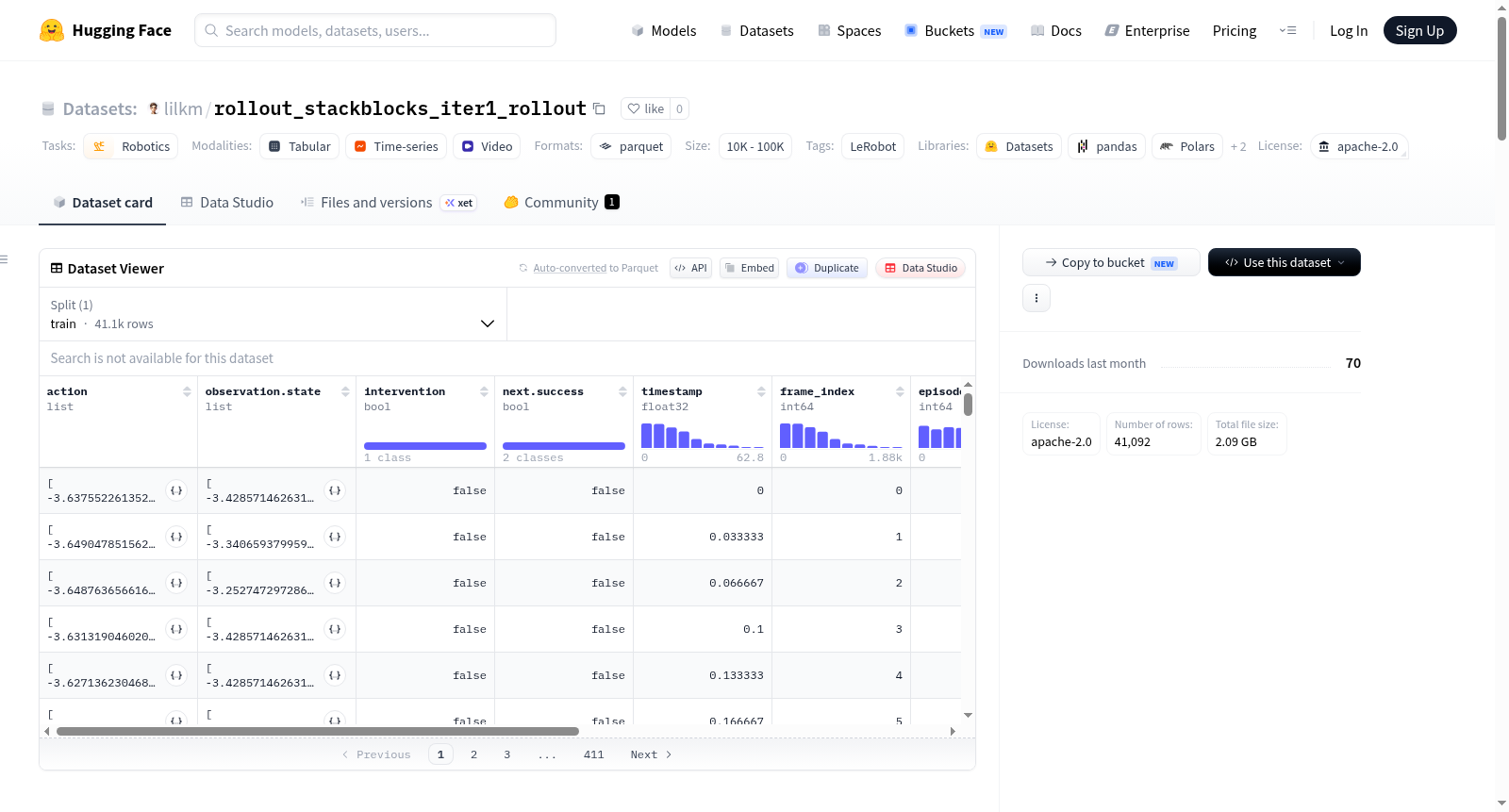Select the apache-2.0 license tag
Image resolution: width=1509 pixels, height=812 pixels.
(1359, 146)
